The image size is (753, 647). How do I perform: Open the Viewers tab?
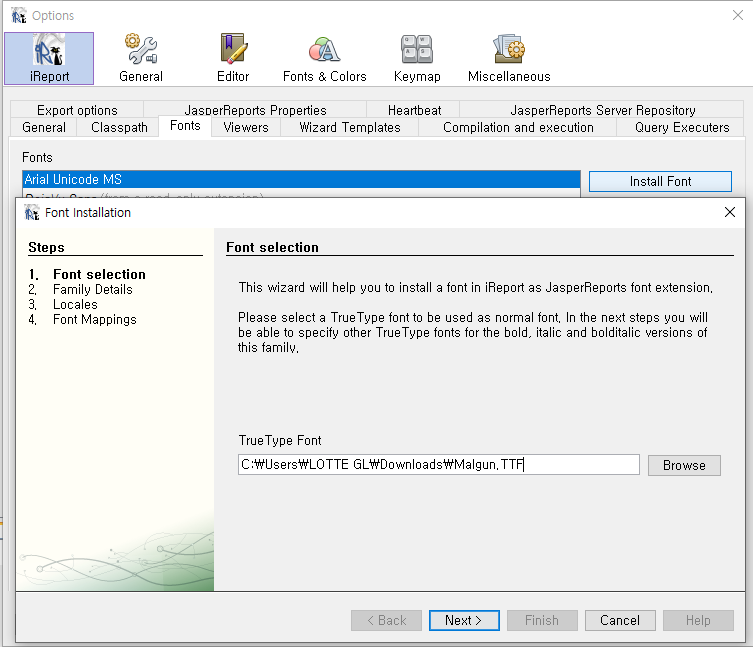(x=245, y=127)
